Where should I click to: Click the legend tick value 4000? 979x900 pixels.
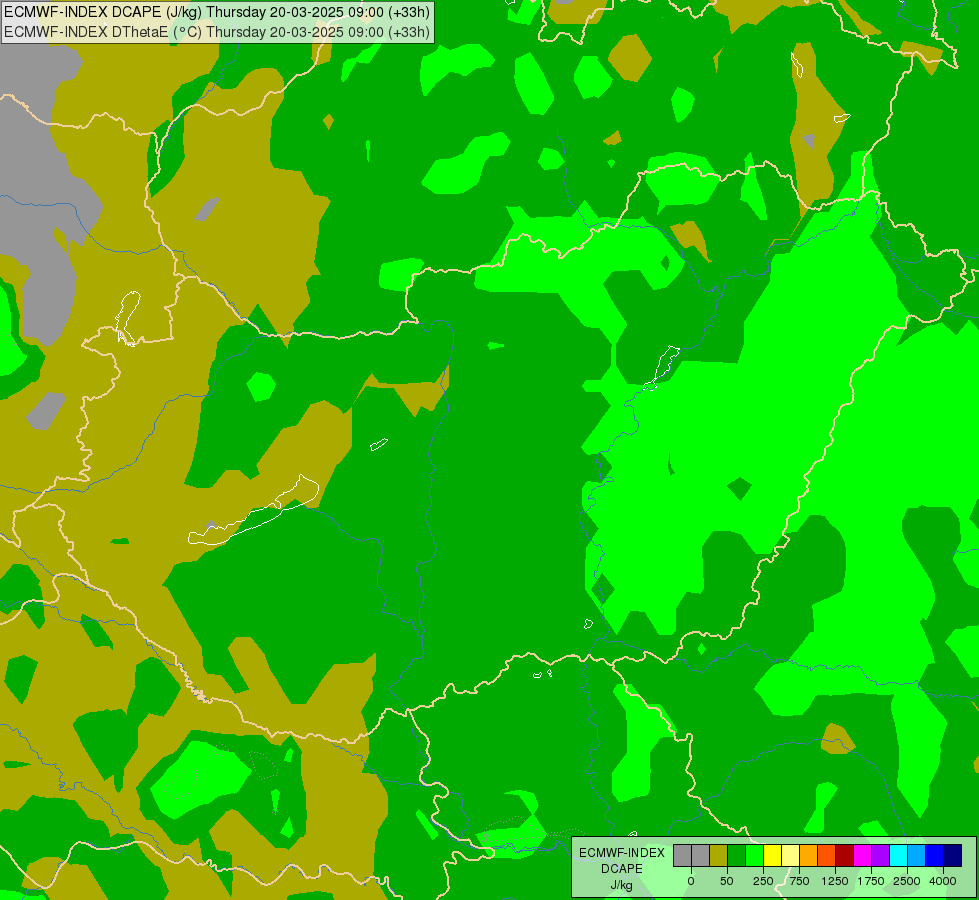943,881
